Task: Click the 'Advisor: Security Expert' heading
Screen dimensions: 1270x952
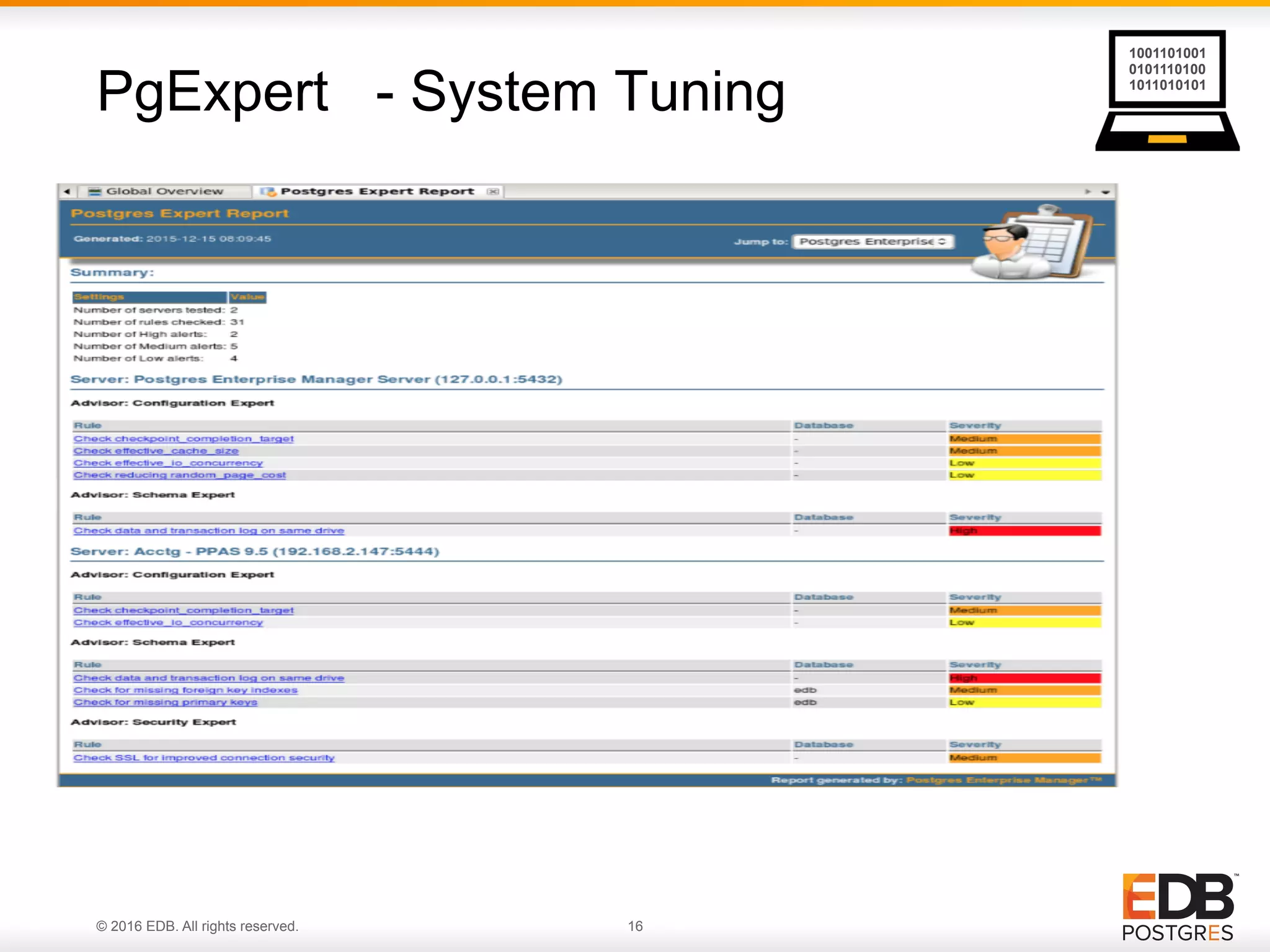Action: tap(153, 722)
